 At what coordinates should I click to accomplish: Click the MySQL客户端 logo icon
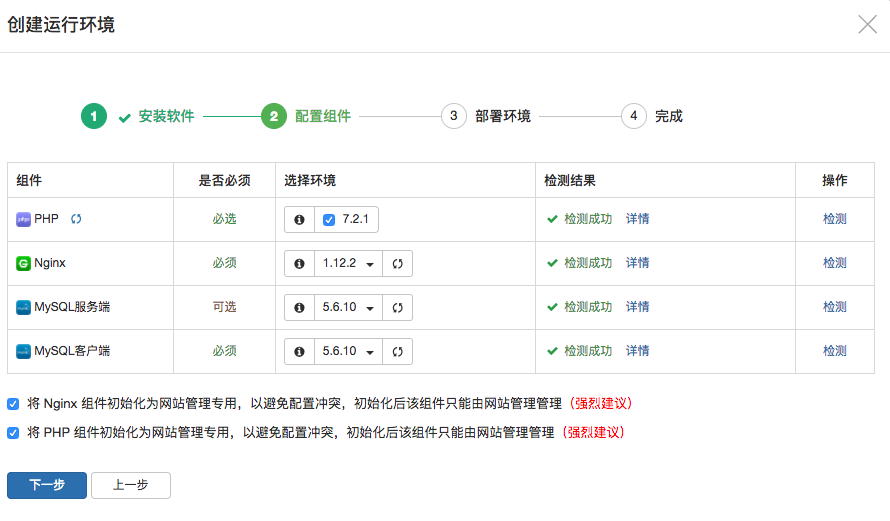tap(23, 351)
